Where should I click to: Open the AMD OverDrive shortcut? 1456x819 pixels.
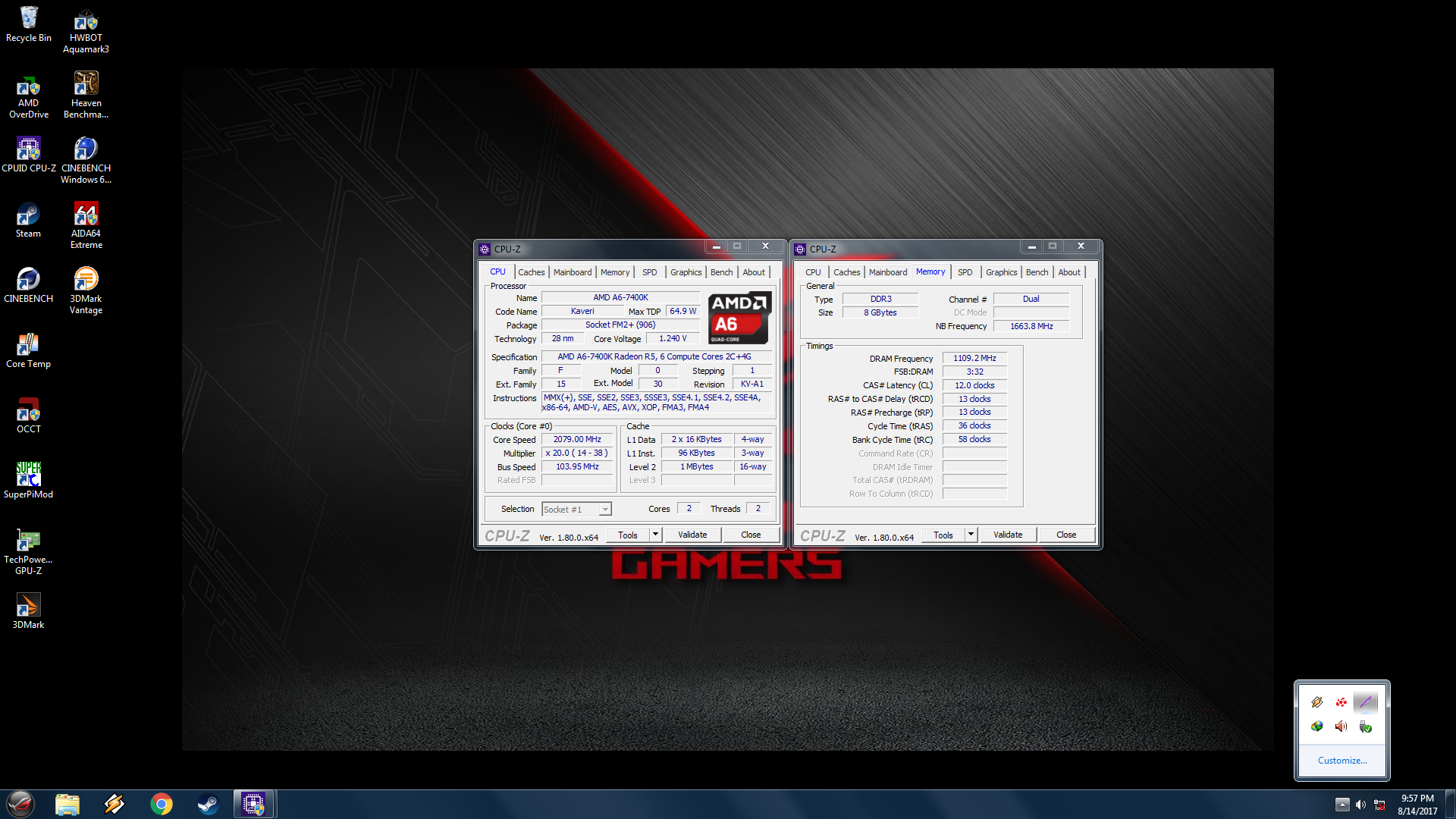point(29,96)
